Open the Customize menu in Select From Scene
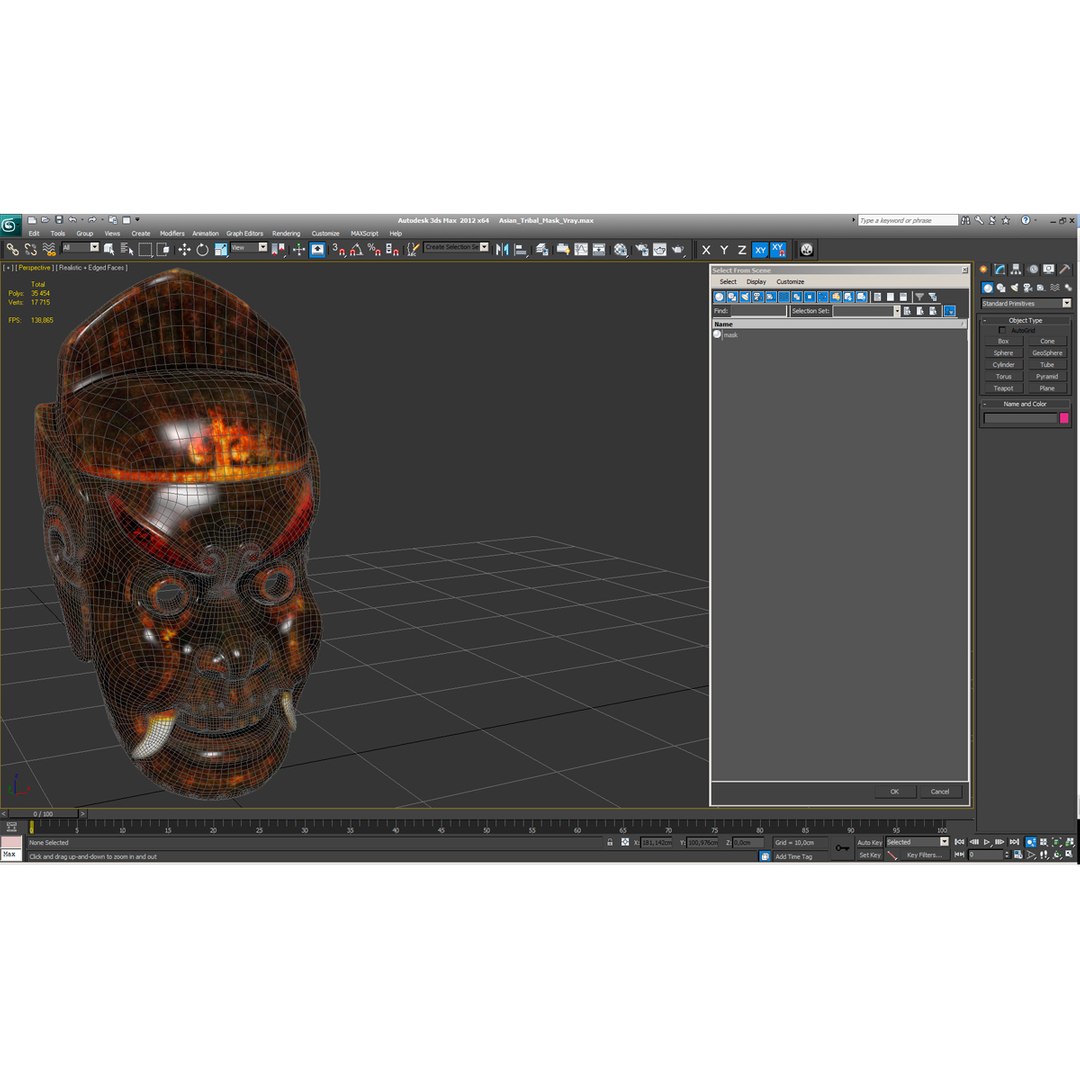Viewport: 1080px width, 1080px height. click(x=790, y=282)
